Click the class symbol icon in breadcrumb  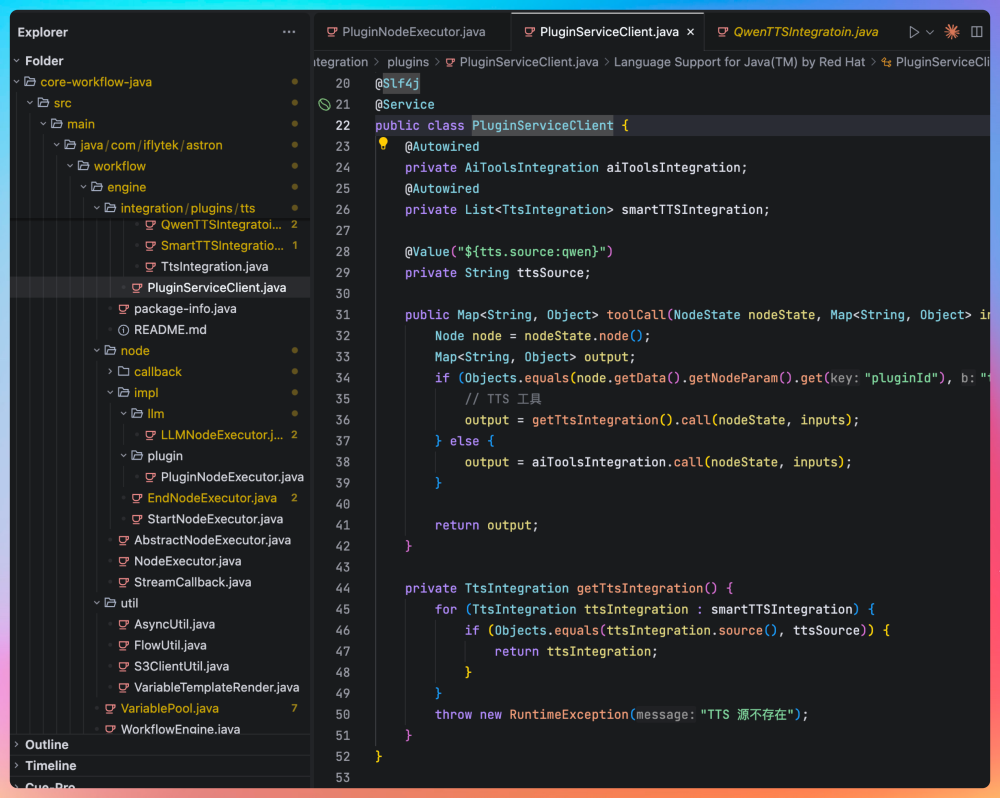pyautogui.click(x=885, y=62)
